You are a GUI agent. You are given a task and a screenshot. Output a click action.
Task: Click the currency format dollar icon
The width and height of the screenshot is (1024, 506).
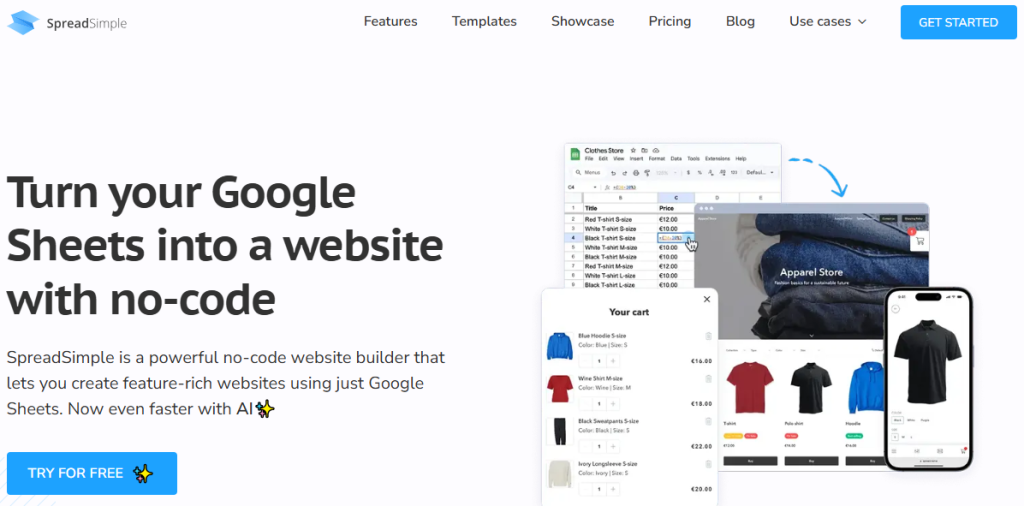688,173
